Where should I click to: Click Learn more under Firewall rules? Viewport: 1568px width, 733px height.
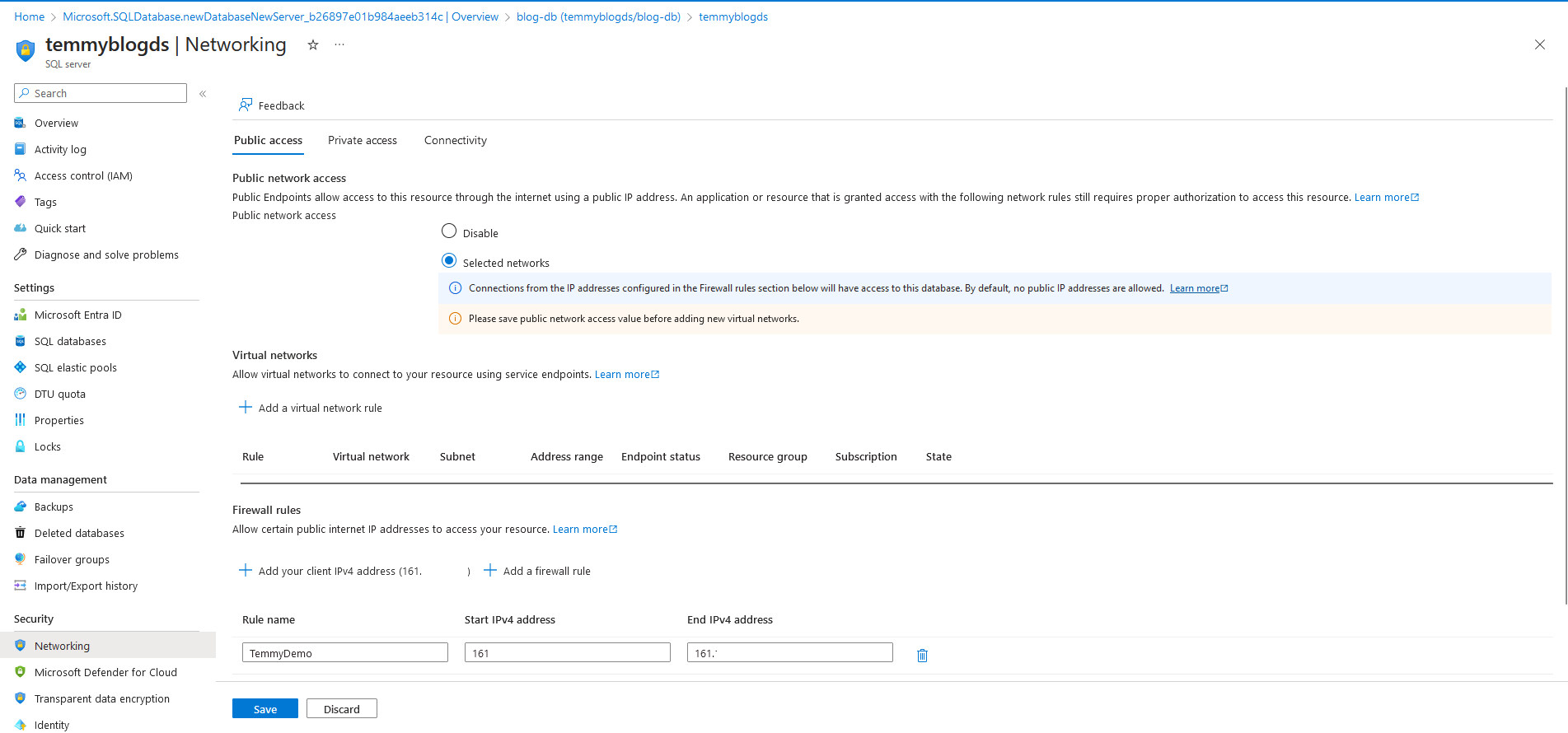[585, 530]
